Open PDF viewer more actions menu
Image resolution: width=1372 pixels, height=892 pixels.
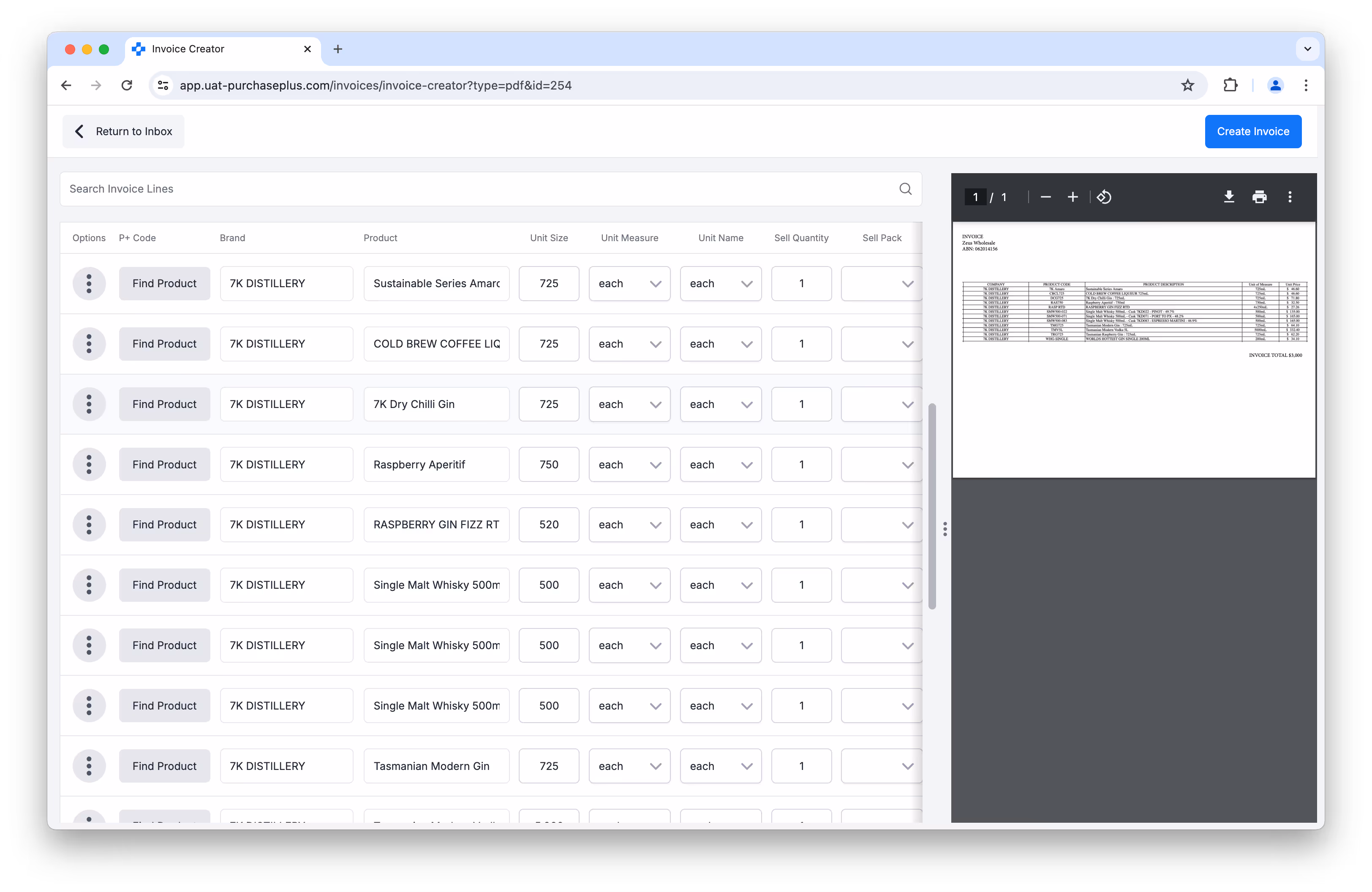click(x=1290, y=197)
